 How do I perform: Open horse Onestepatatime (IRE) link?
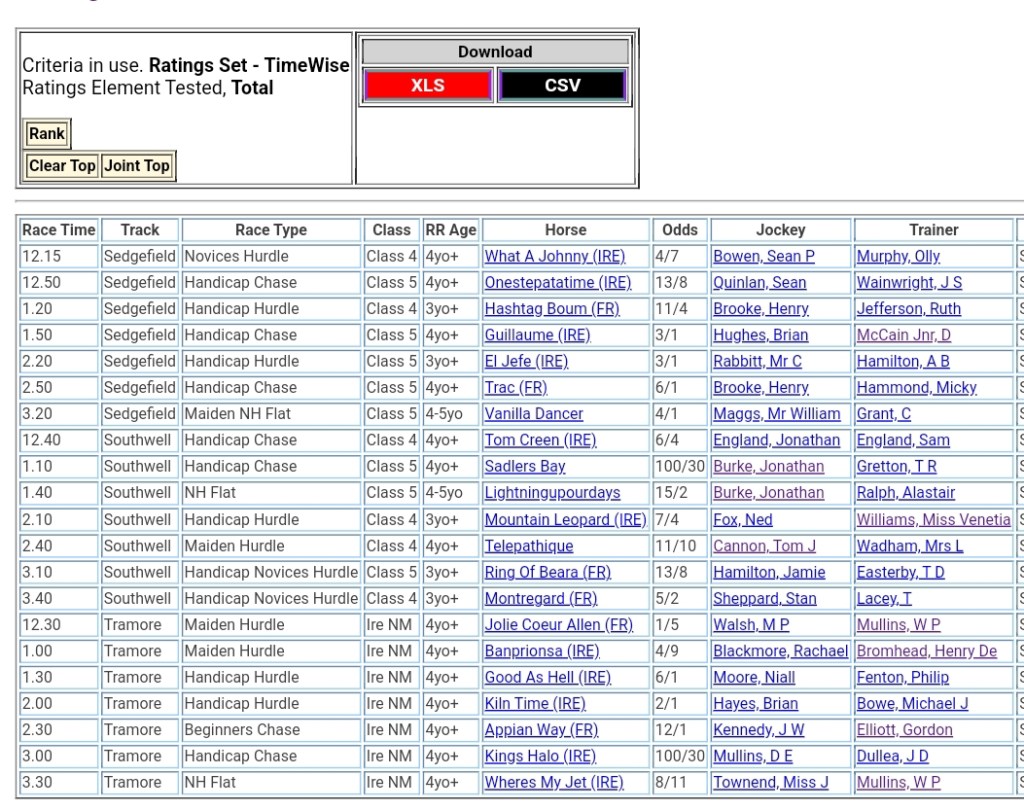557,283
